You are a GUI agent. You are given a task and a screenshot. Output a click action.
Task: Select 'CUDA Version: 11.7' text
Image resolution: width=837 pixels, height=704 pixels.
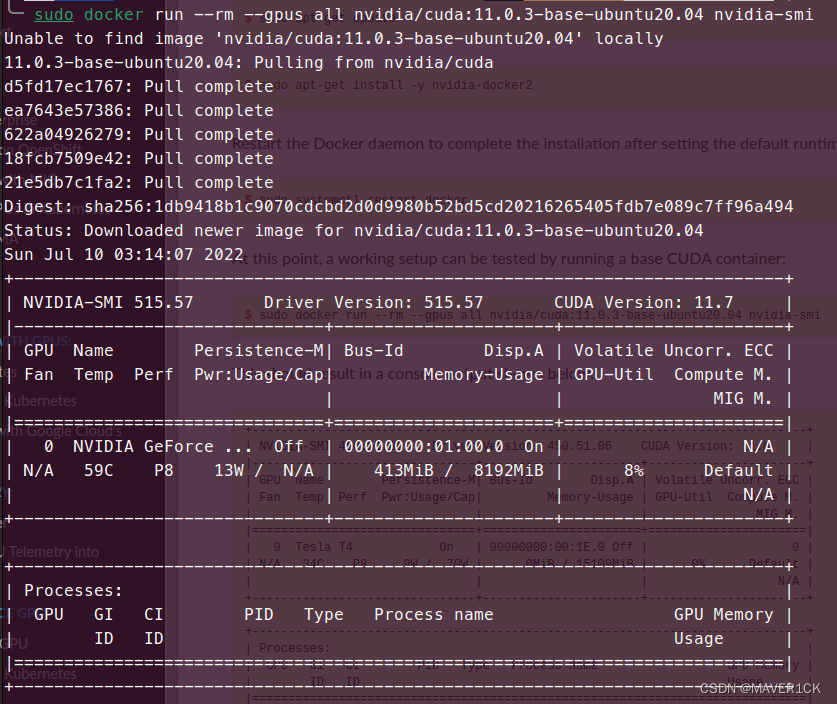point(644,303)
